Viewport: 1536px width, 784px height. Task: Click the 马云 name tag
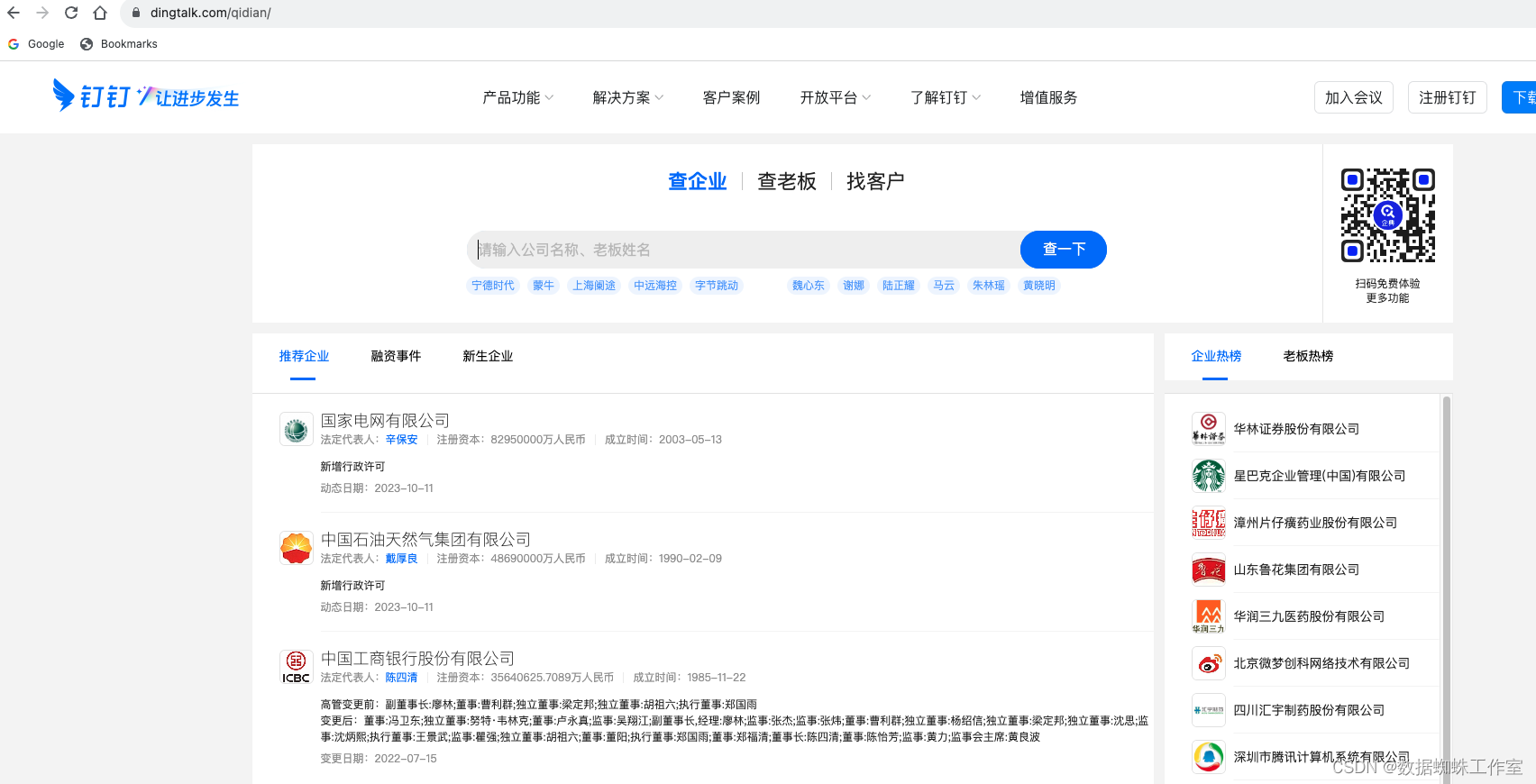pyautogui.click(x=944, y=286)
